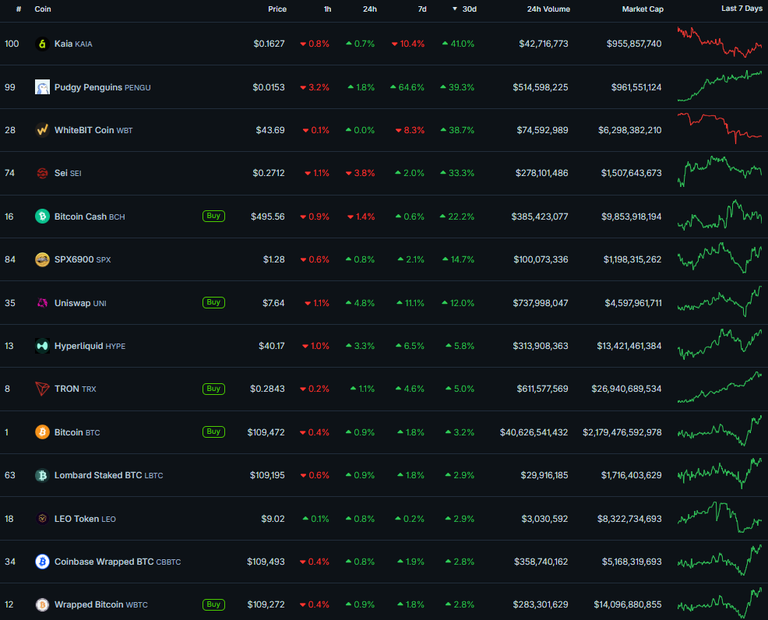The image size is (768, 620).
Task: Open Pudgy Penguins' green 7-day sparkline
Action: [720, 86]
